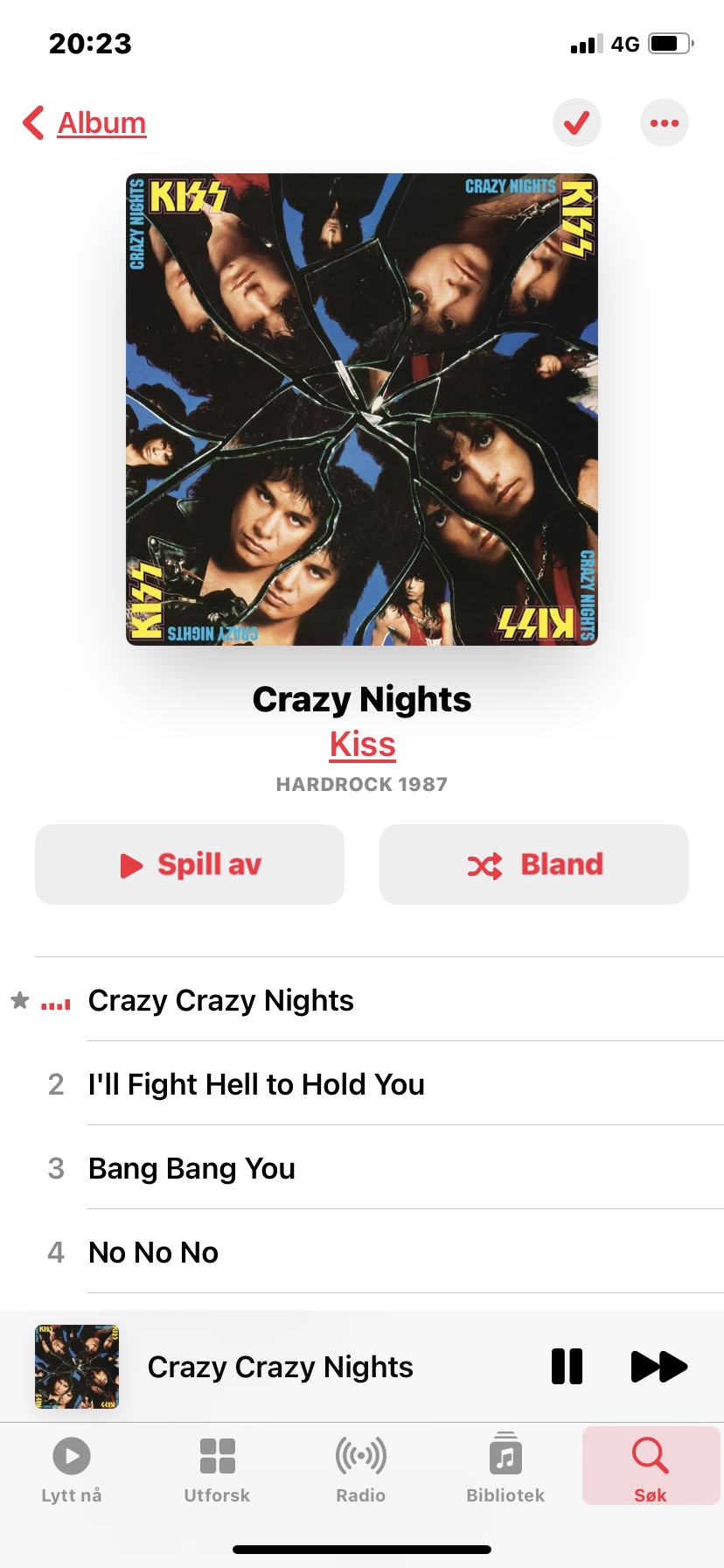Open the Utforsk tab
The image size is (724, 1568).
(217, 1470)
